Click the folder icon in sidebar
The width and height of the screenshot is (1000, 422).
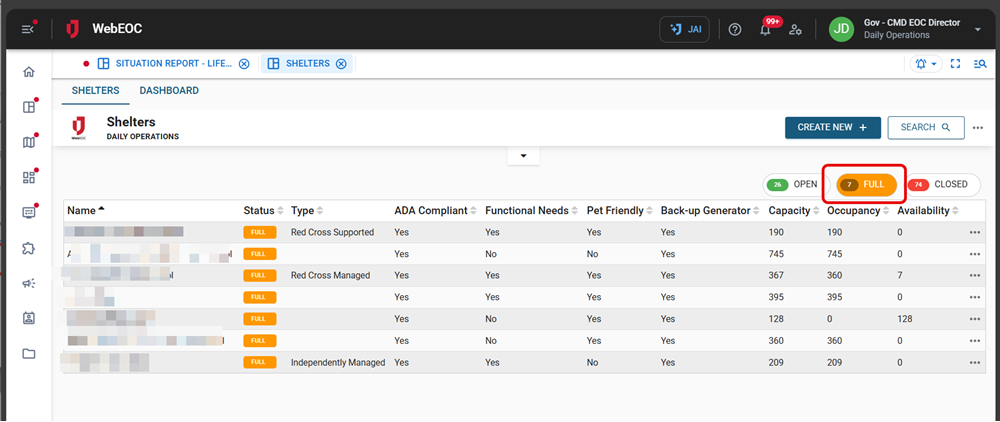28,353
